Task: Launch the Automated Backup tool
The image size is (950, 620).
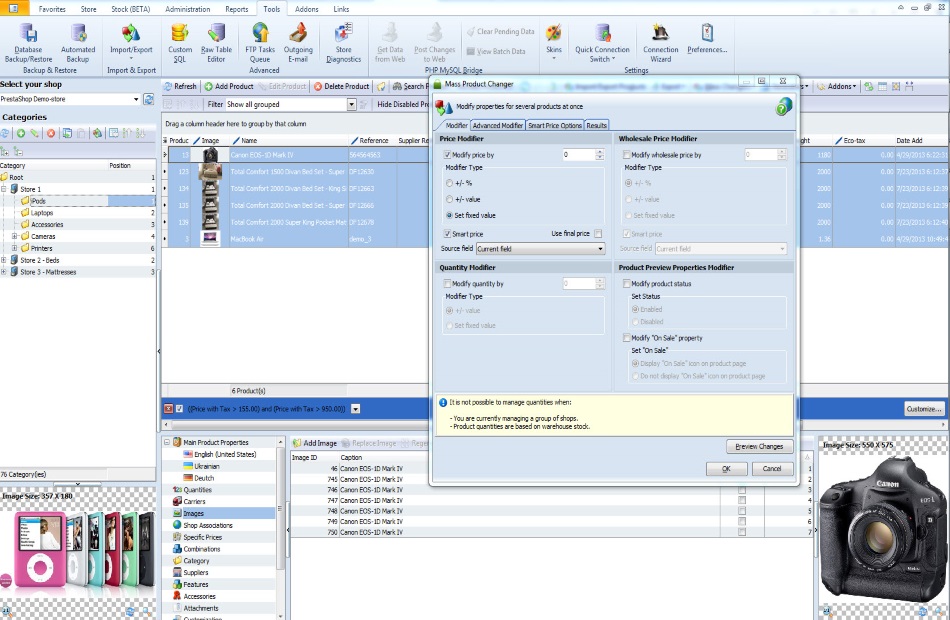Action: click(x=78, y=42)
